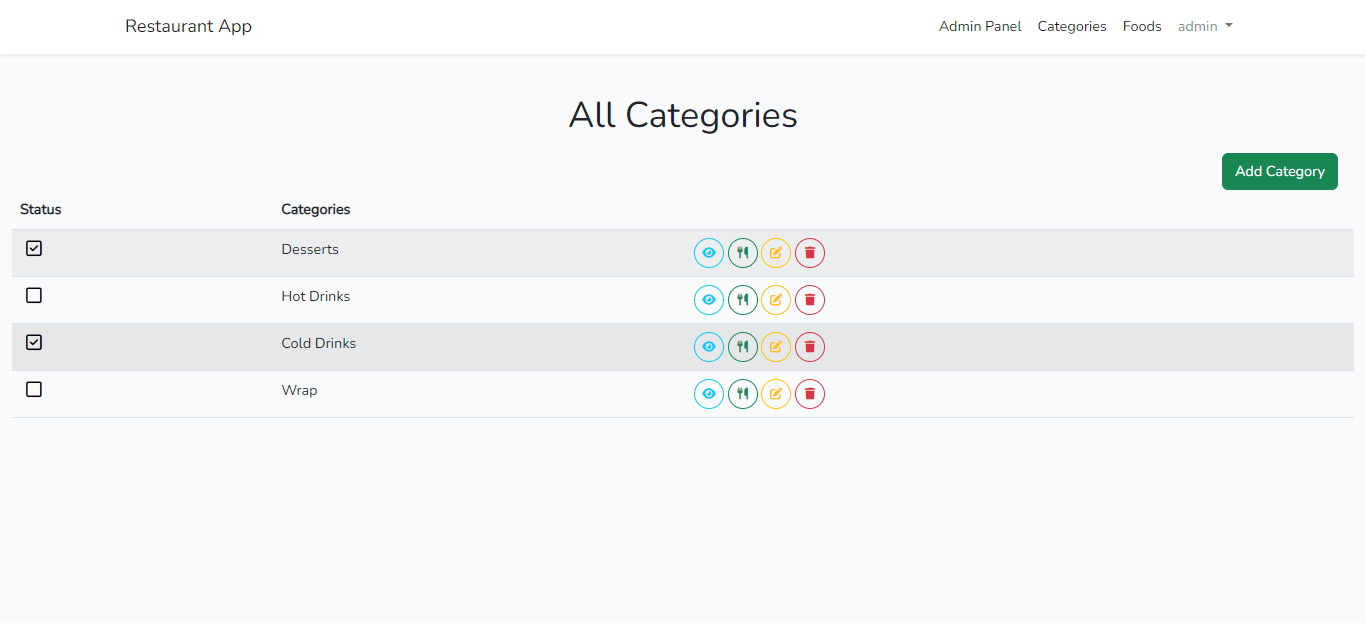The height and width of the screenshot is (623, 1365).
Task: Select the edit icon for Cold Drinks
Action: click(776, 347)
